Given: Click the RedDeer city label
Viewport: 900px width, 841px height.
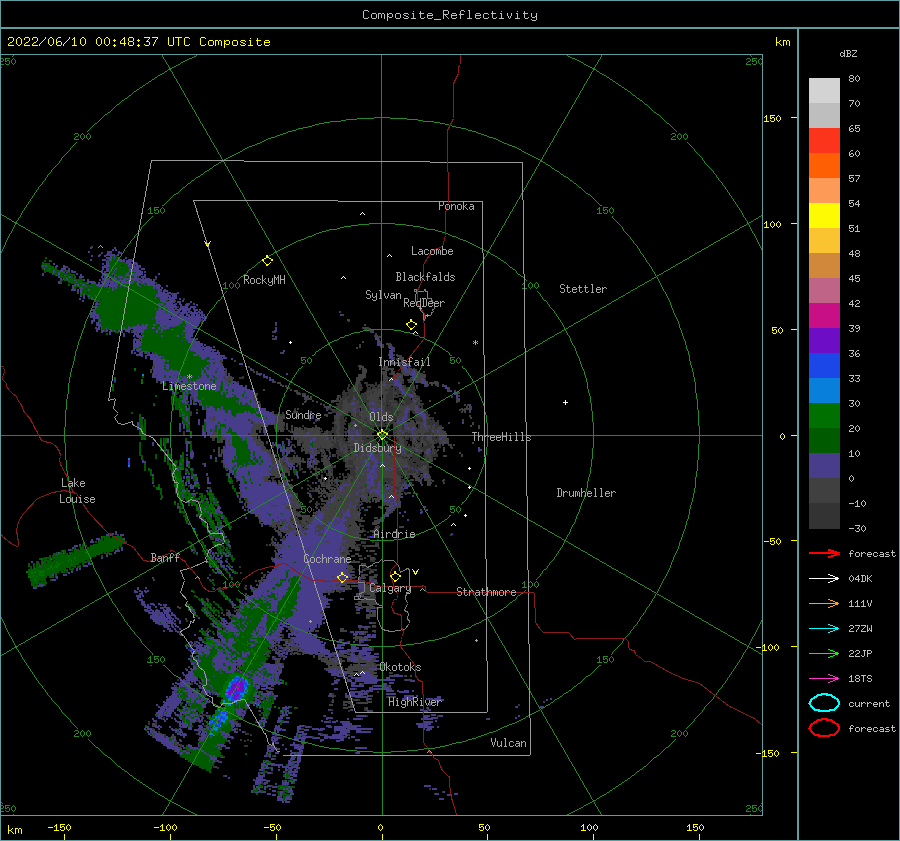Looking at the screenshot, I should [x=424, y=303].
